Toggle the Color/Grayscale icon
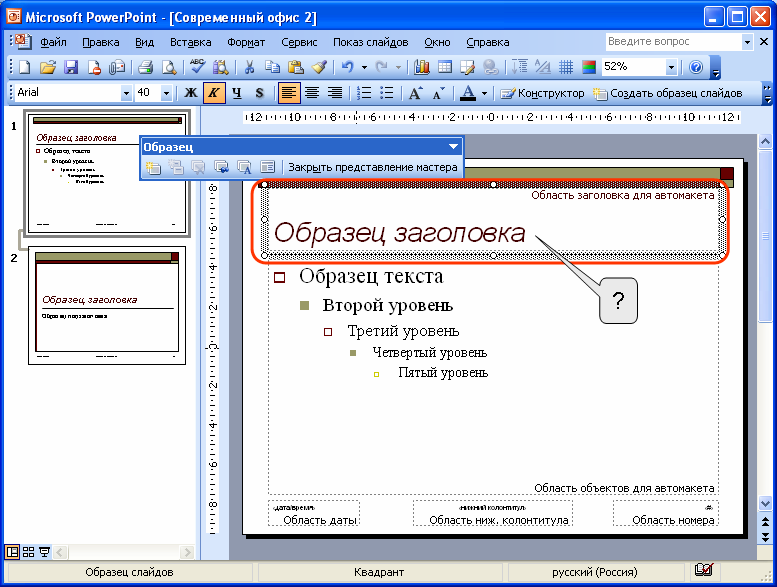This screenshot has height=587, width=777. [589, 67]
